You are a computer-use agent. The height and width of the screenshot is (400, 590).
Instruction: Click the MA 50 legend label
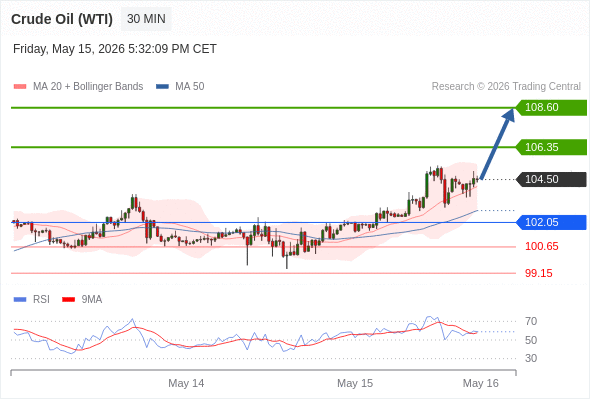click(190, 87)
